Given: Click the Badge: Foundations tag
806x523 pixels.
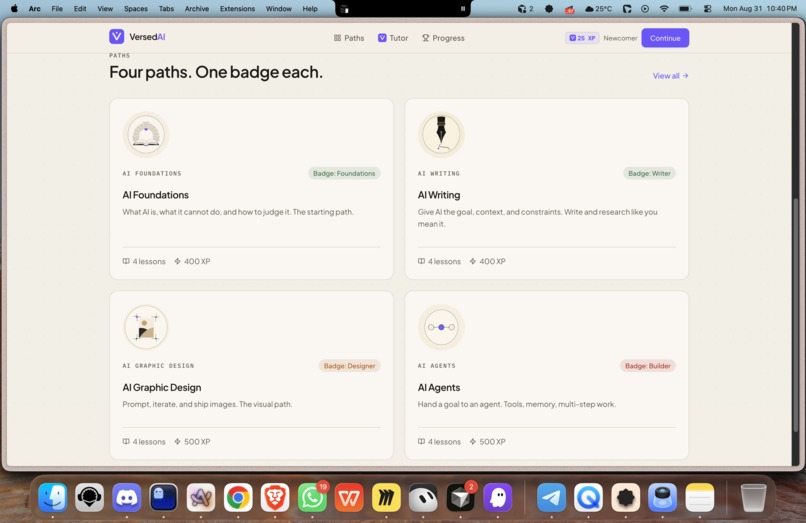Looking at the screenshot, I should 344,173.
